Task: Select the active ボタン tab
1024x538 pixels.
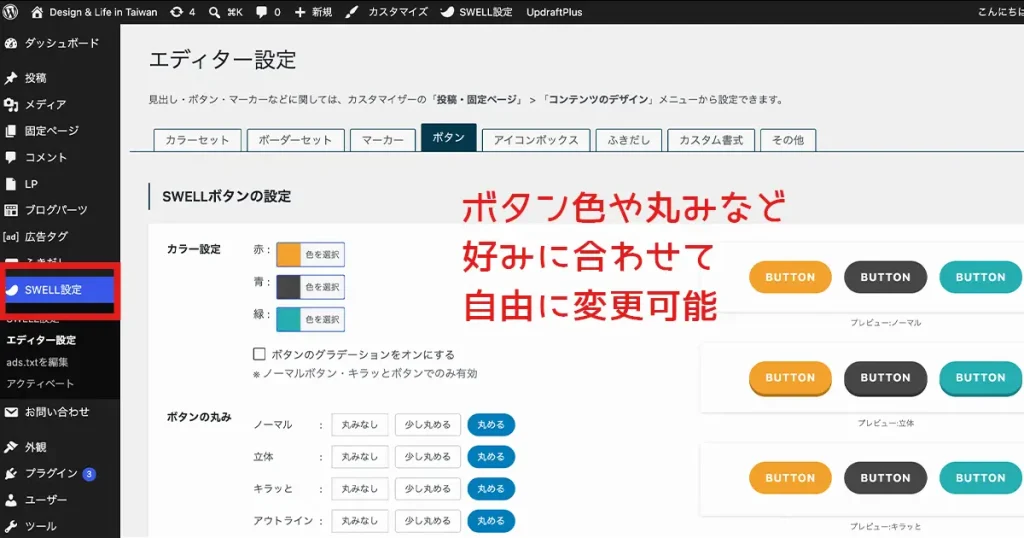Action: click(449, 138)
